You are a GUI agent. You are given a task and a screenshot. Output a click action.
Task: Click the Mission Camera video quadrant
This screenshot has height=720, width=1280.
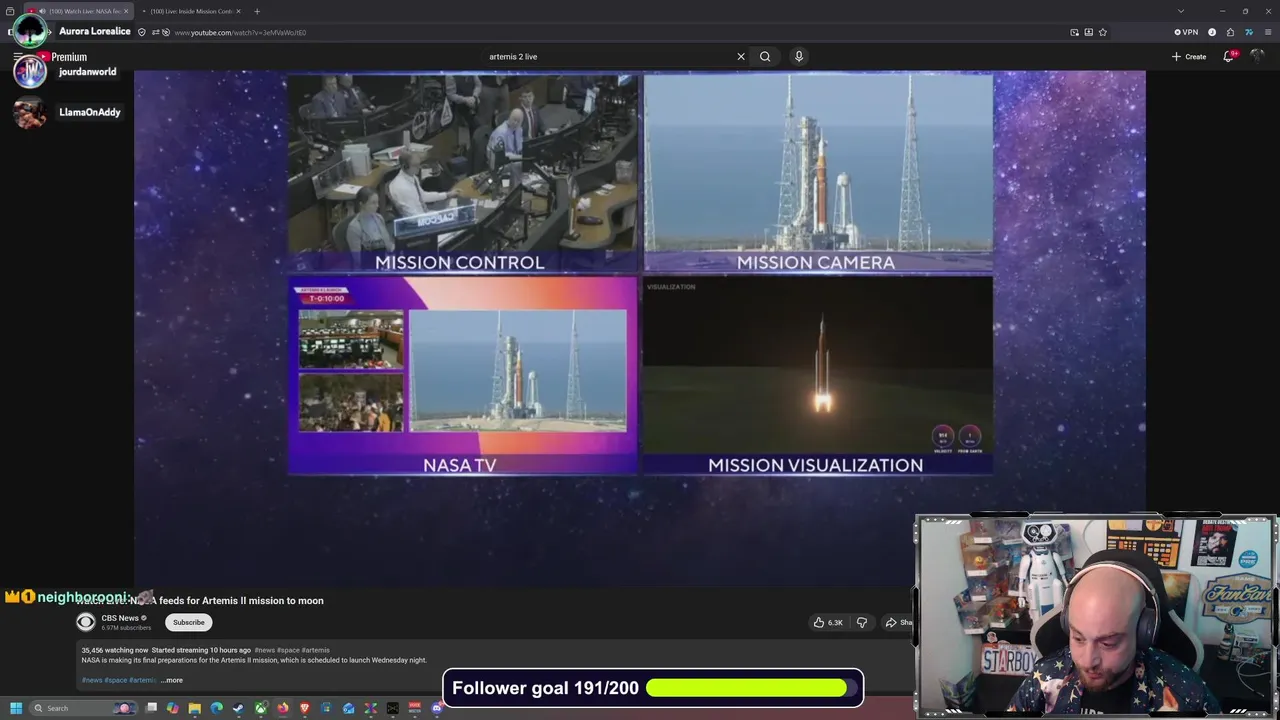(818, 172)
